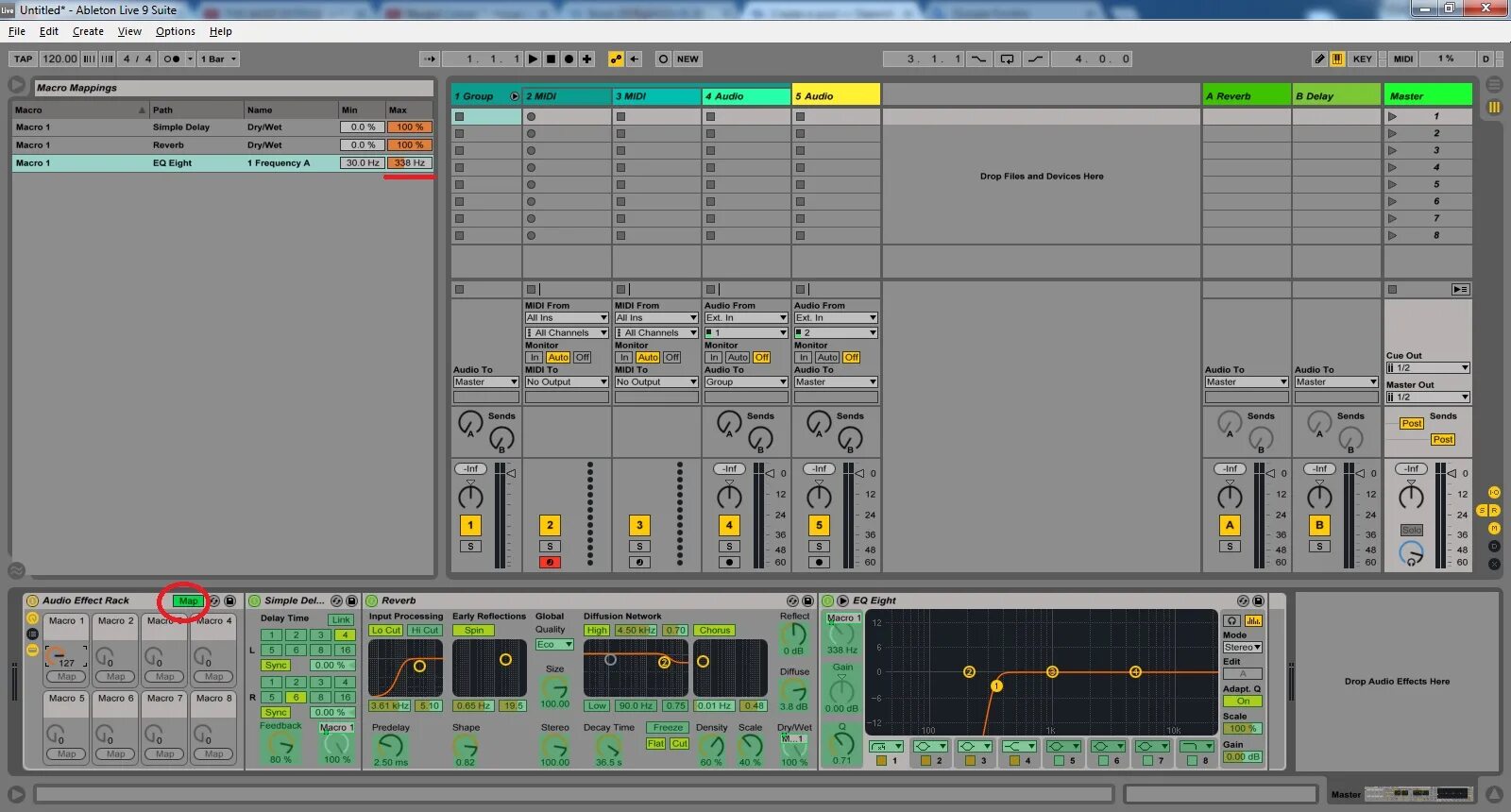Toggle Reverb Freeze button
The image size is (1511, 812).
668,728
